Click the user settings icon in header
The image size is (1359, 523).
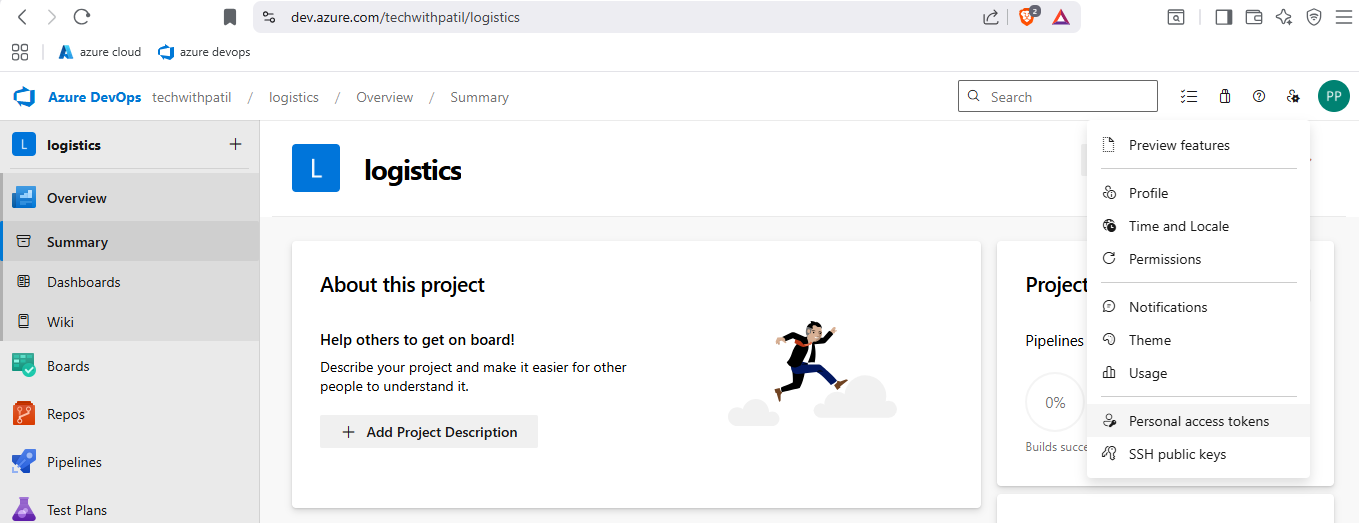pos(1293,97)
